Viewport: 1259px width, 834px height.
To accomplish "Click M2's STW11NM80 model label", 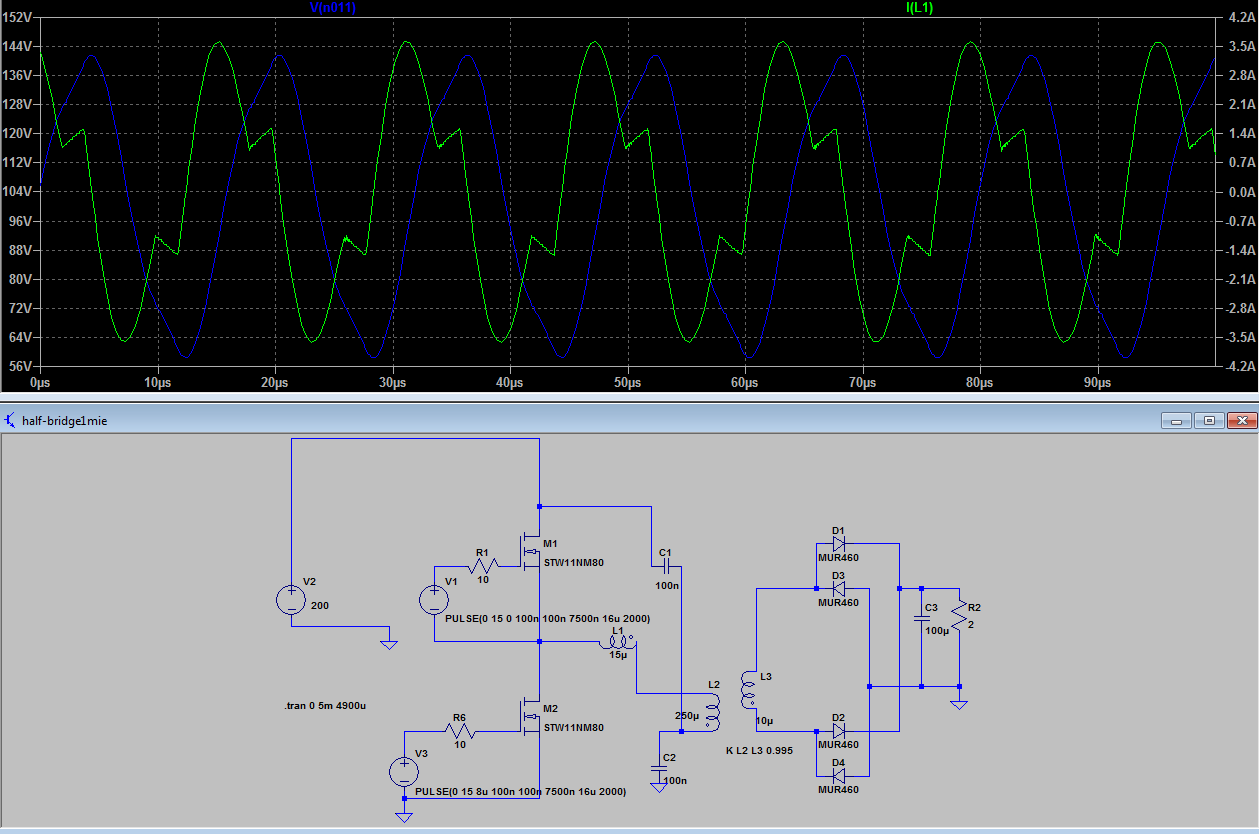I will (x=574, y=728).
